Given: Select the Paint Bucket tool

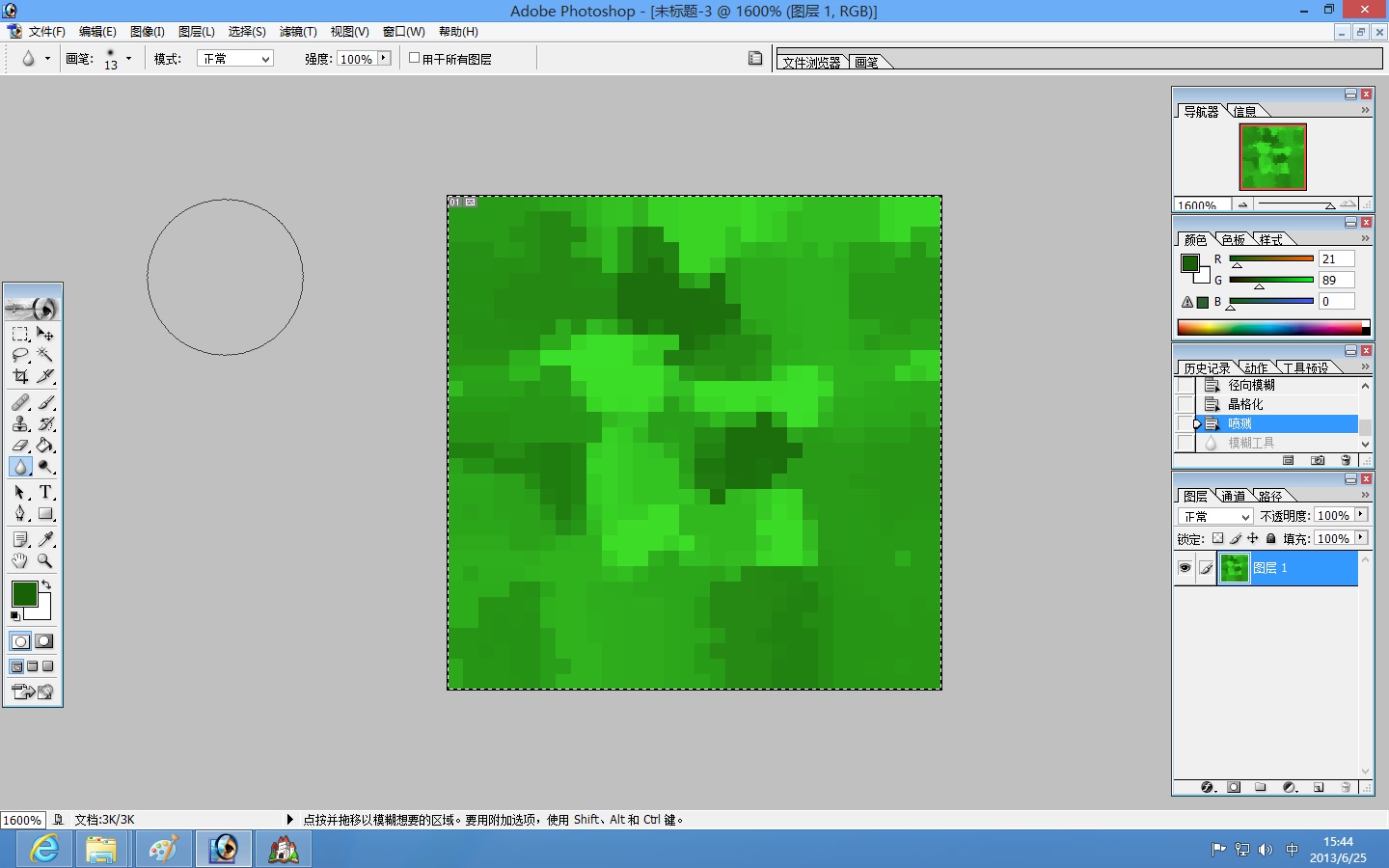Looking at the screenshot, I should (45, 445).
